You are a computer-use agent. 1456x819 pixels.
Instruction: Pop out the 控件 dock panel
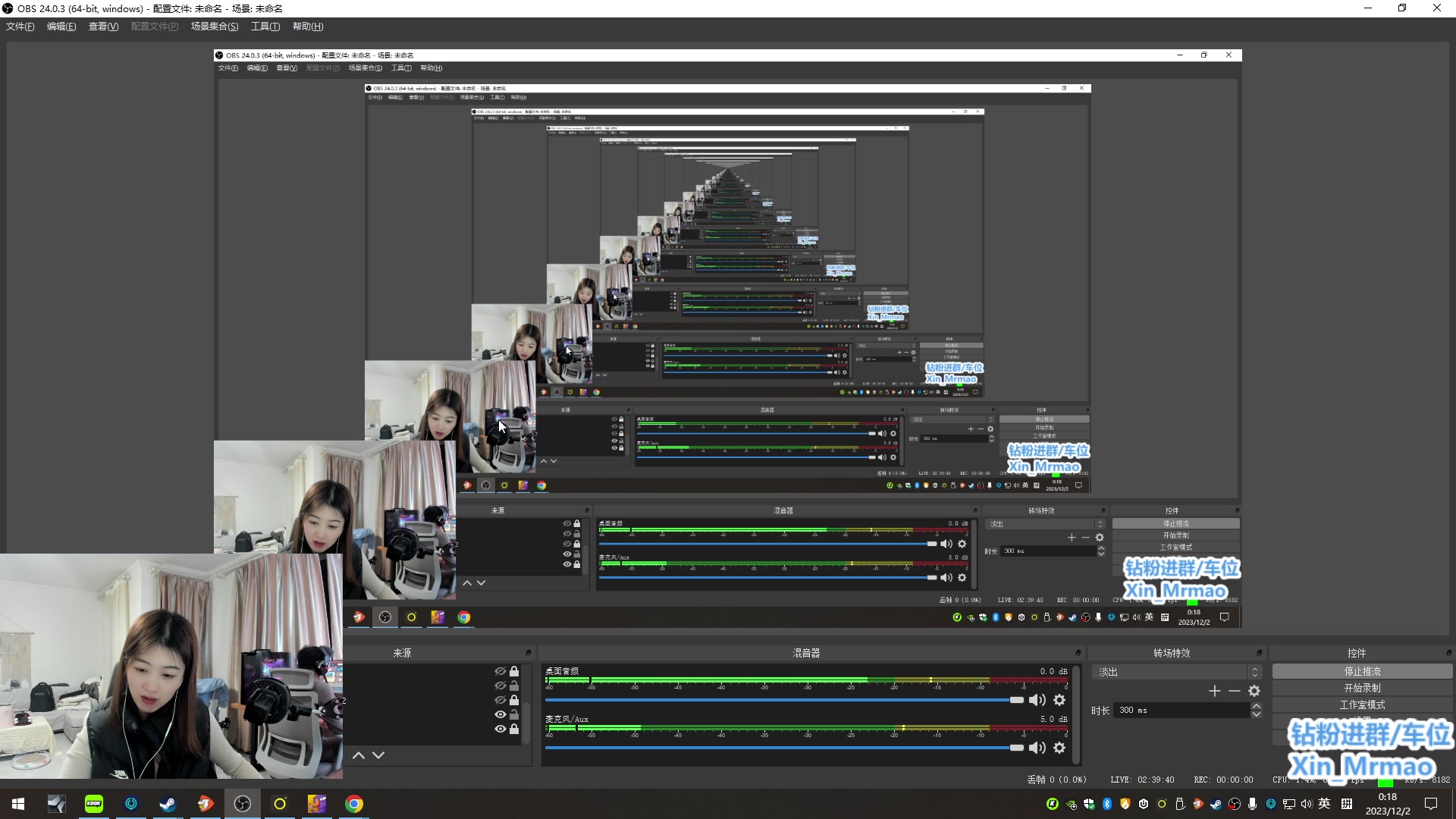point(1448,653)
